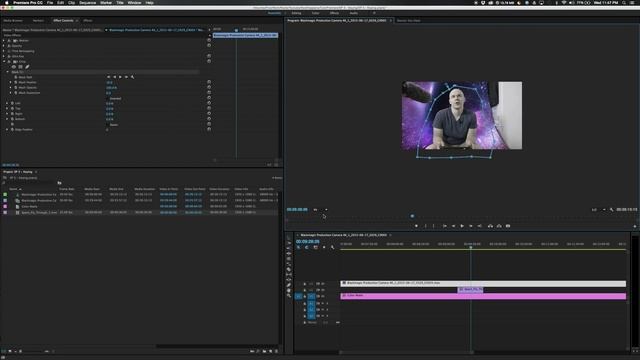The image size is (640, 360).
Task: Play the Program monitor sequence
Action: [462, 226]
